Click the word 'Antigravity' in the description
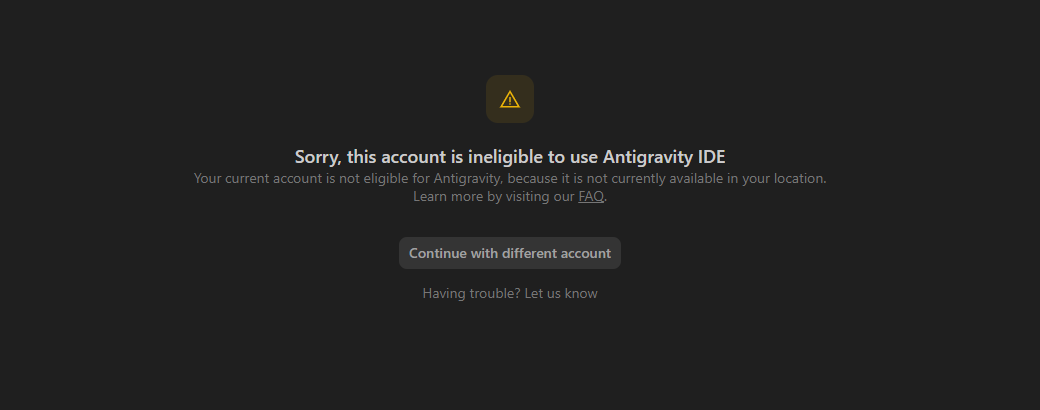This screenshot has width=1040, height=410. pyautogui.click(x=467, y=178)
